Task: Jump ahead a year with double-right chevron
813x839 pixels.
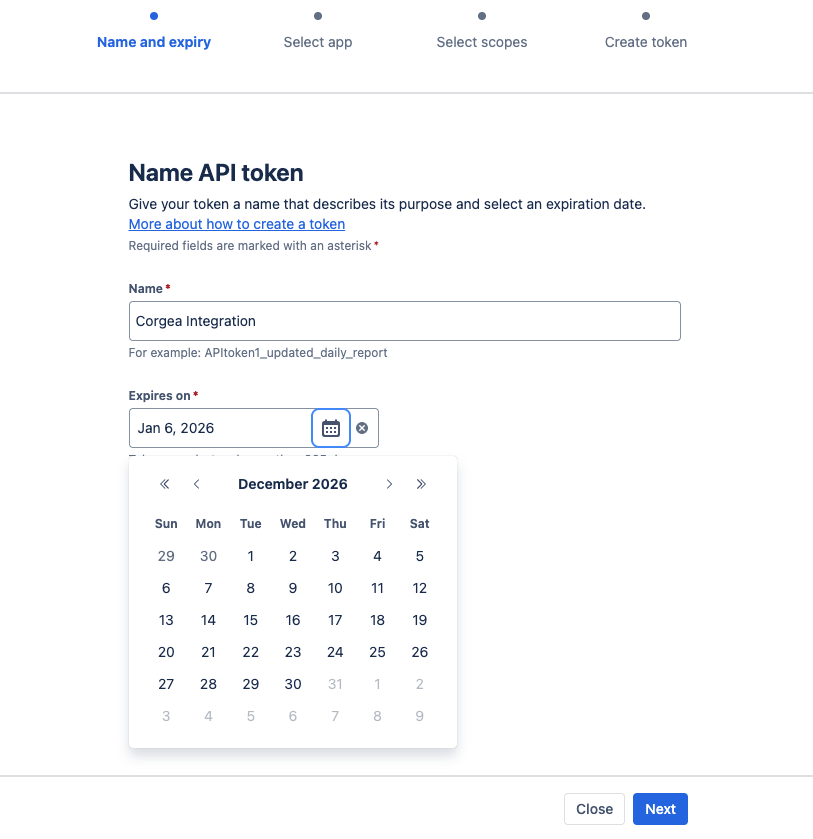Action: click(421, 484)
